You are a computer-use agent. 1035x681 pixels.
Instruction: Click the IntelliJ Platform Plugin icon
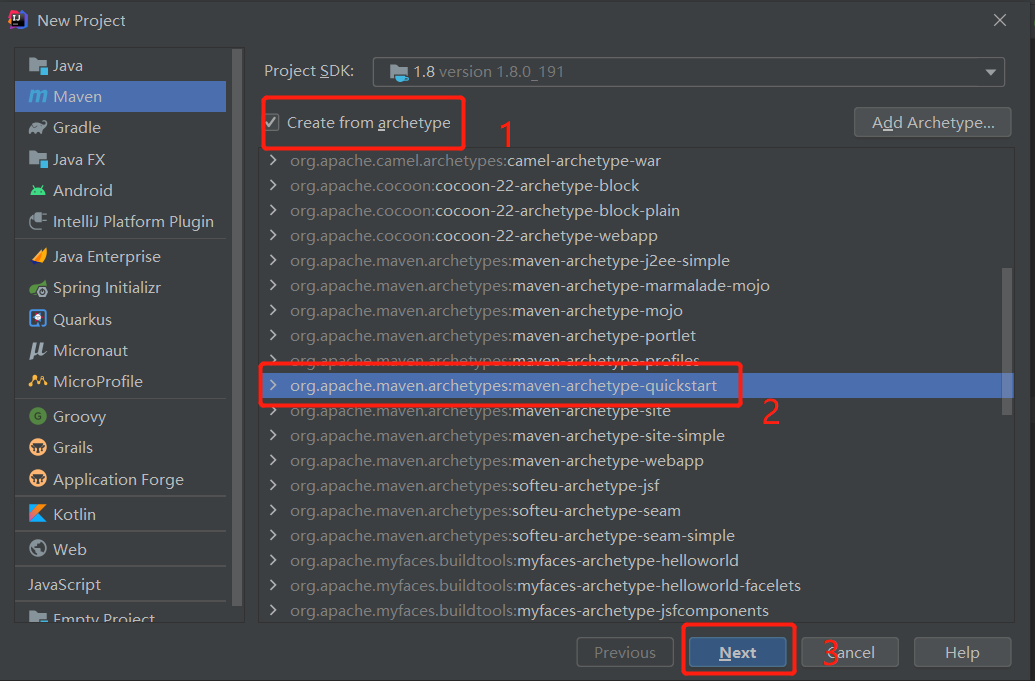(38, 221)
